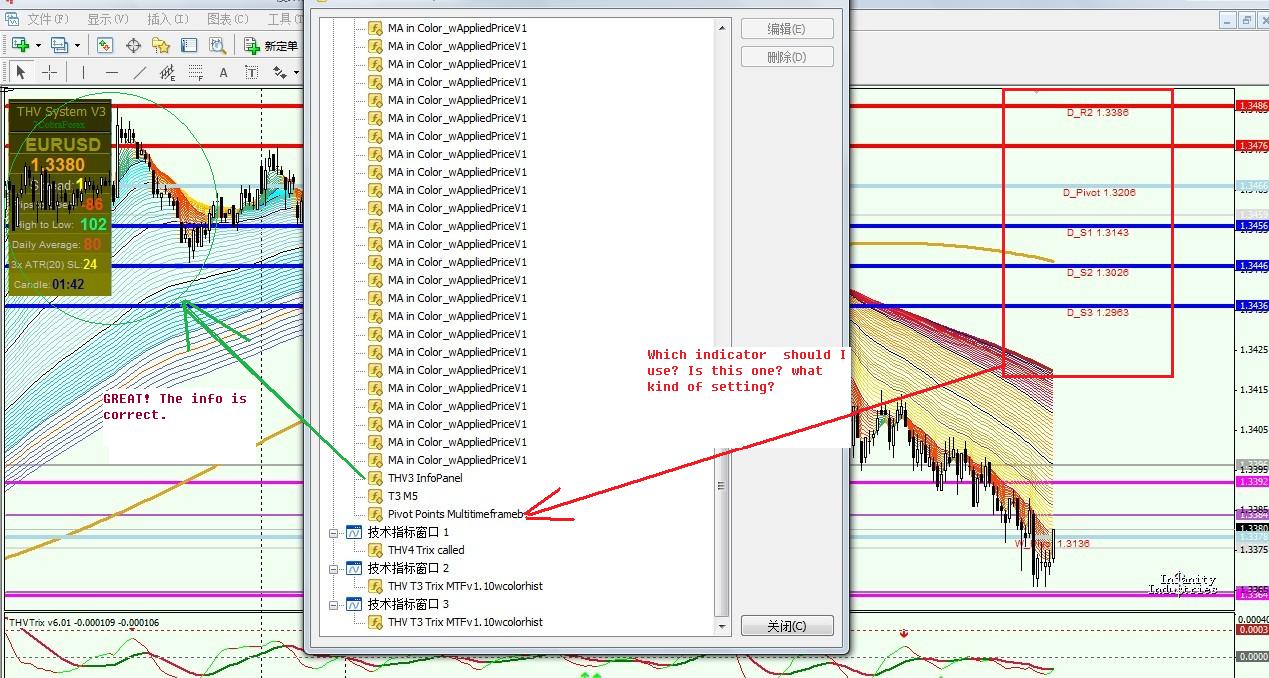Viewport: 1269px width, 678px height.
Task: Click the D_S1 1.3143 chart label
Action: click(1097, 232)
